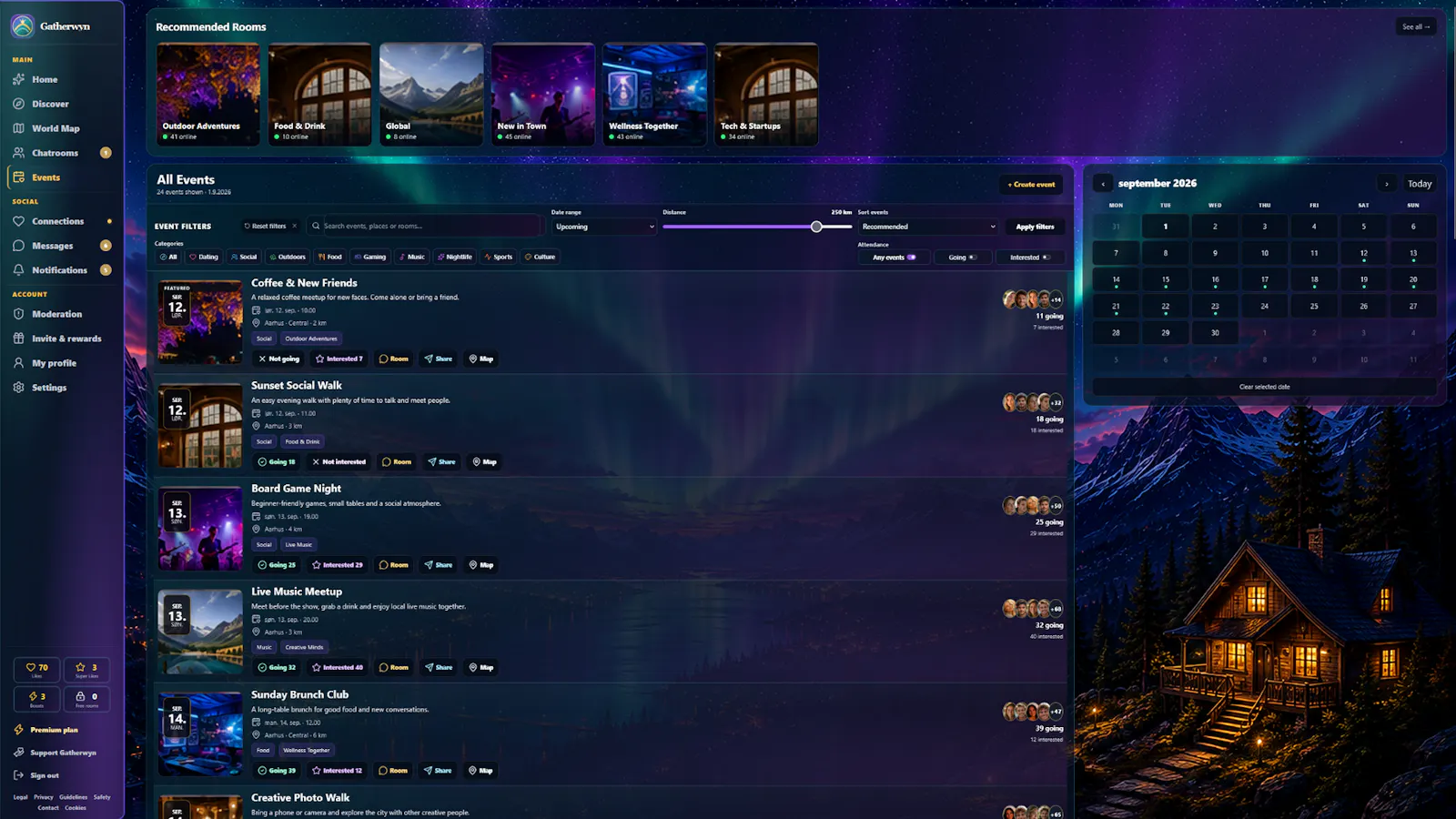Share the Sunset Social Walk event
1456x819 pixels.
(441, 462)
